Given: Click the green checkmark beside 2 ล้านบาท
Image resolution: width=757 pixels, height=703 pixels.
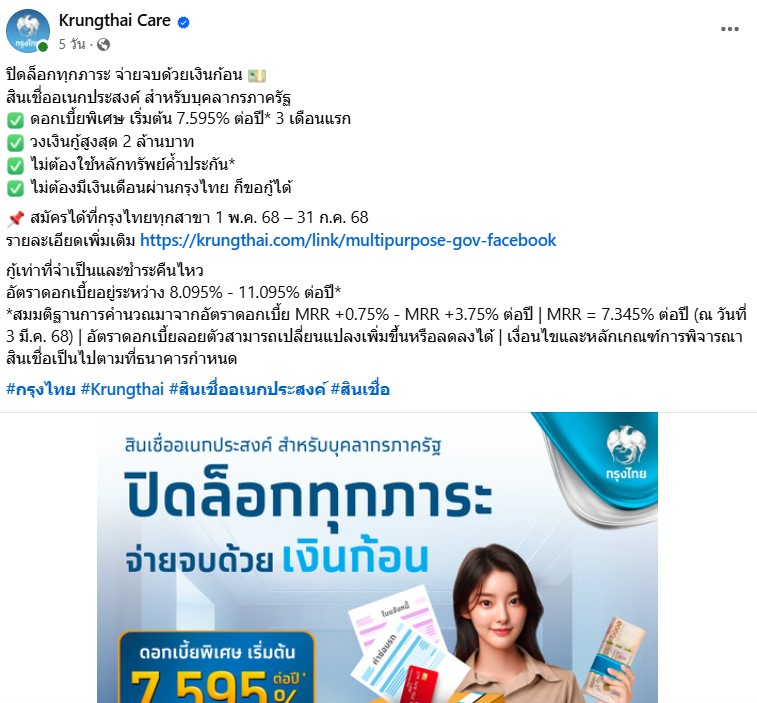Looking at the screenshot, I should point(15,142).
